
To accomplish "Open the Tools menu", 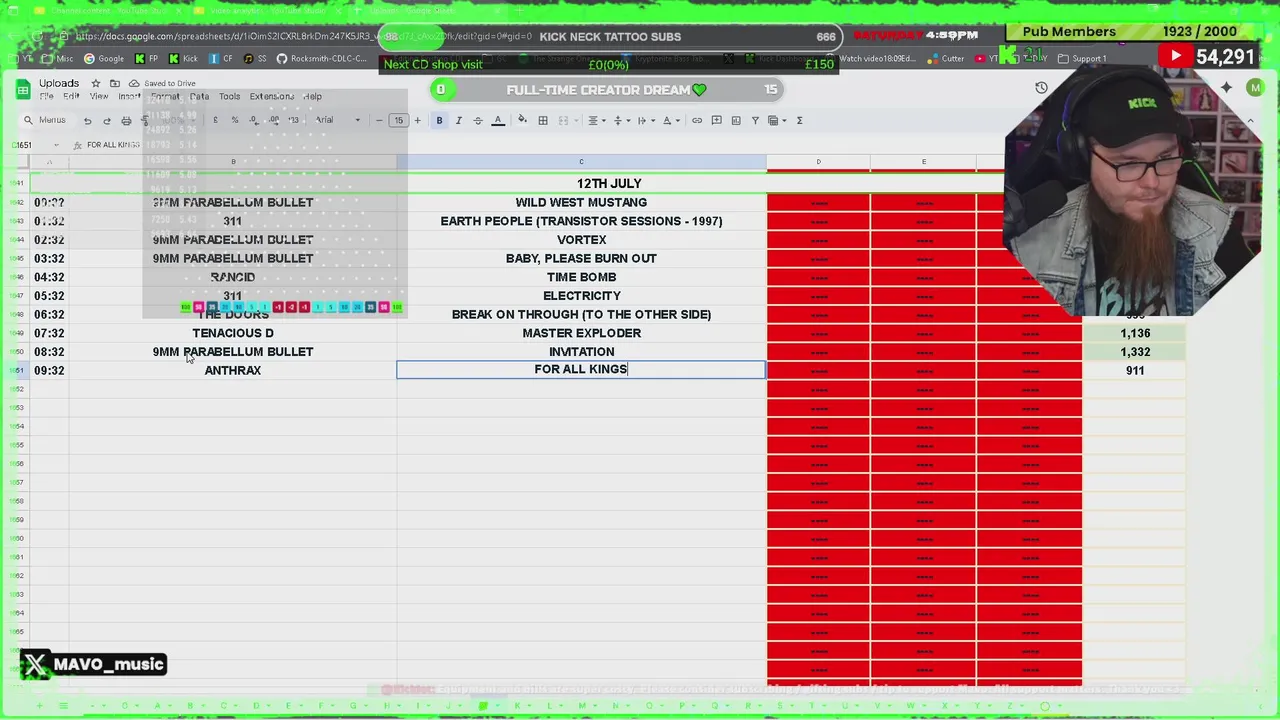I will tap(229, 97).
